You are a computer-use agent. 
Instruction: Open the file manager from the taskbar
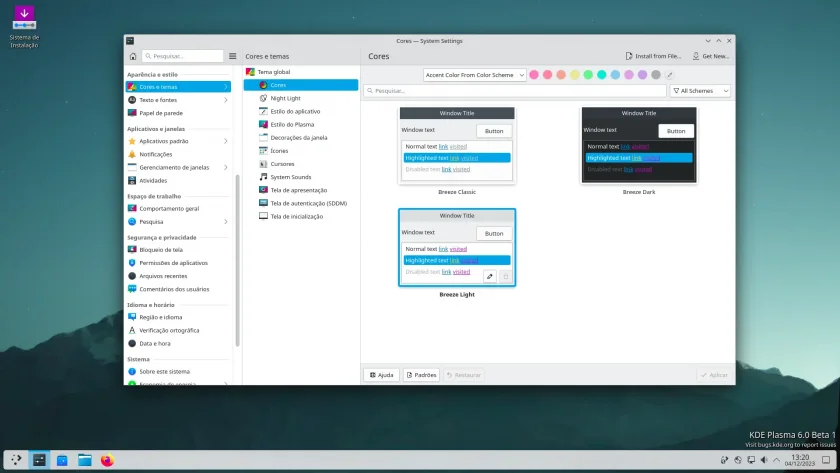pos(85,460)
